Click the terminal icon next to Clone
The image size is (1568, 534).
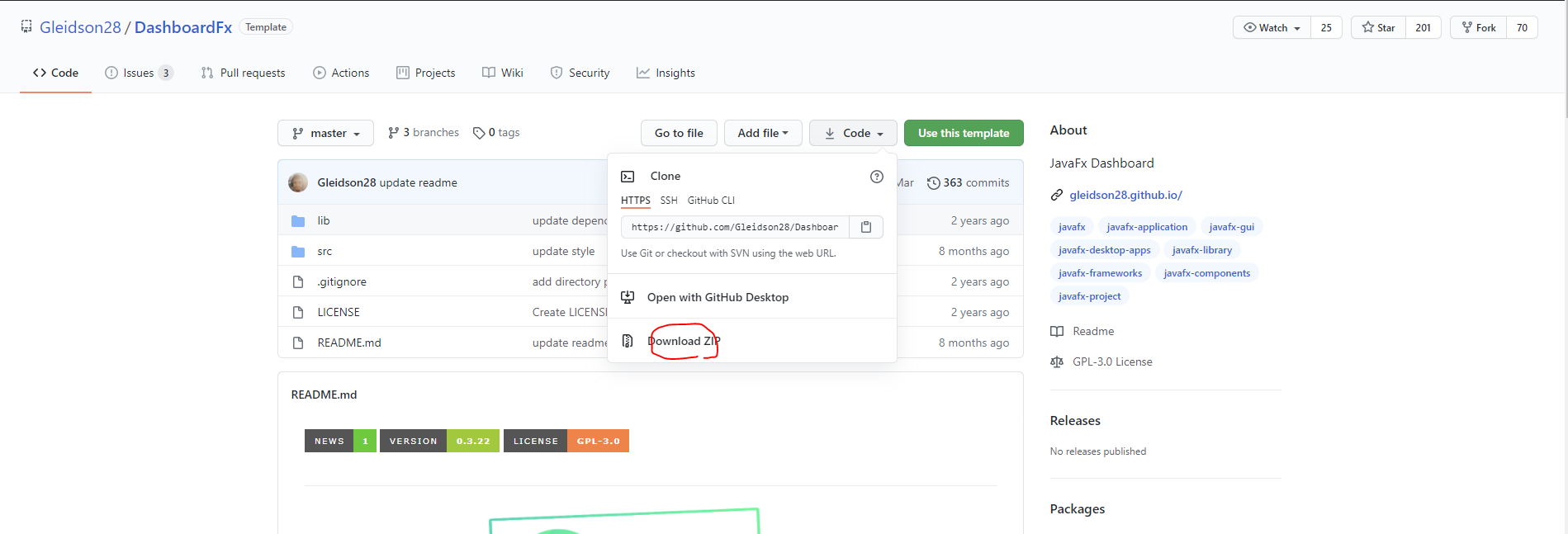pyautogui.click(x=628, y=177)
